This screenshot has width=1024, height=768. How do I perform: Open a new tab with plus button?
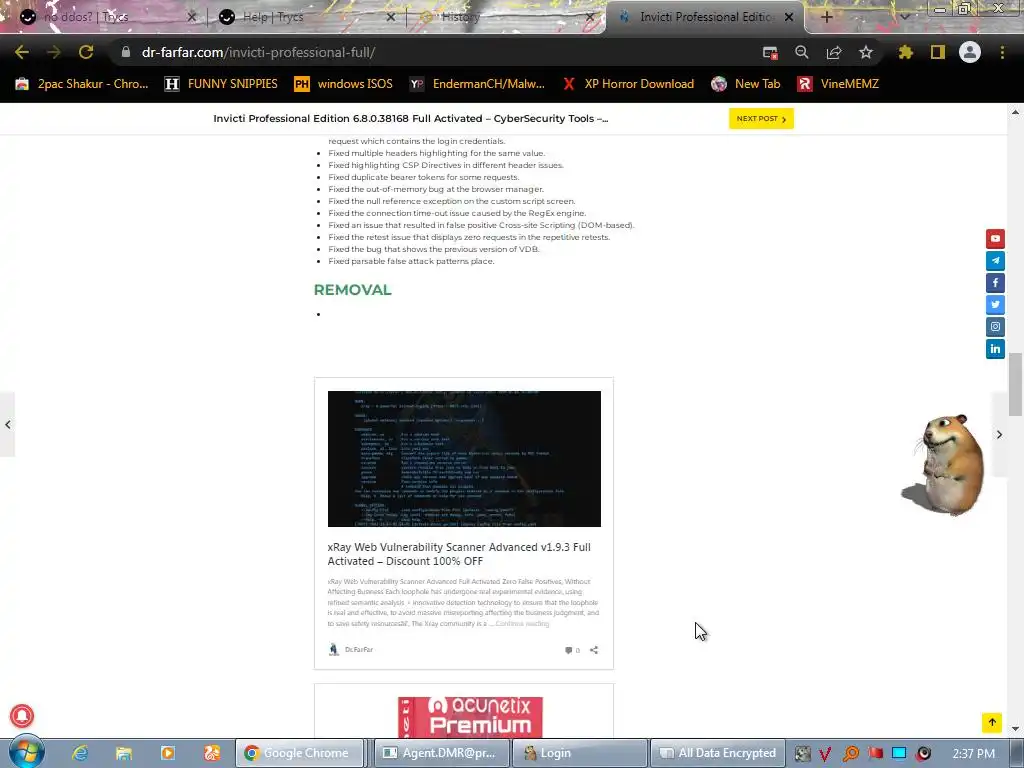click(x=826, y=17)
